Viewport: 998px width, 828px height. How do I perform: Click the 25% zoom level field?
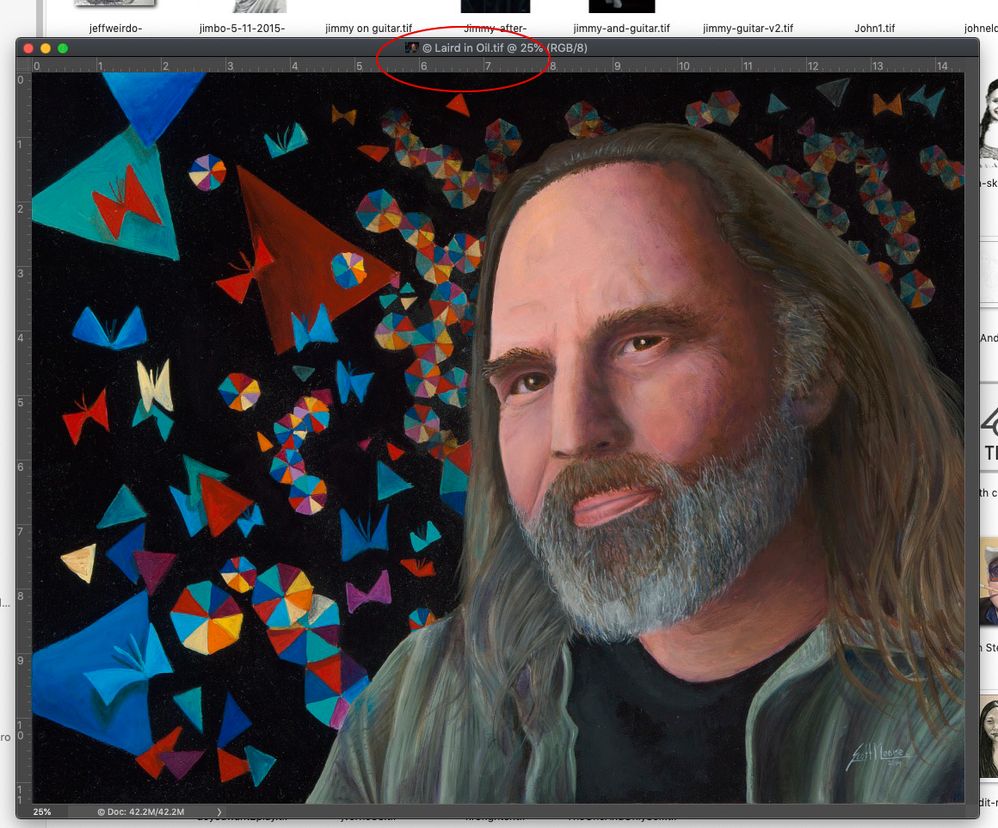click(42, 811)
